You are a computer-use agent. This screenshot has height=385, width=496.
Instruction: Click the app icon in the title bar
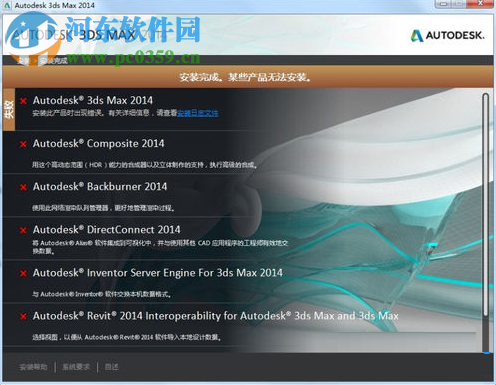pos(7,5)
